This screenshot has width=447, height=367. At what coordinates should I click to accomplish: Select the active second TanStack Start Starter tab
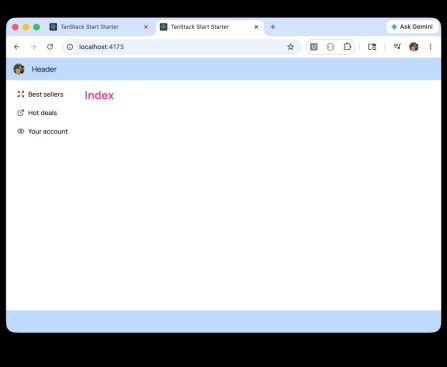point(209,27)
